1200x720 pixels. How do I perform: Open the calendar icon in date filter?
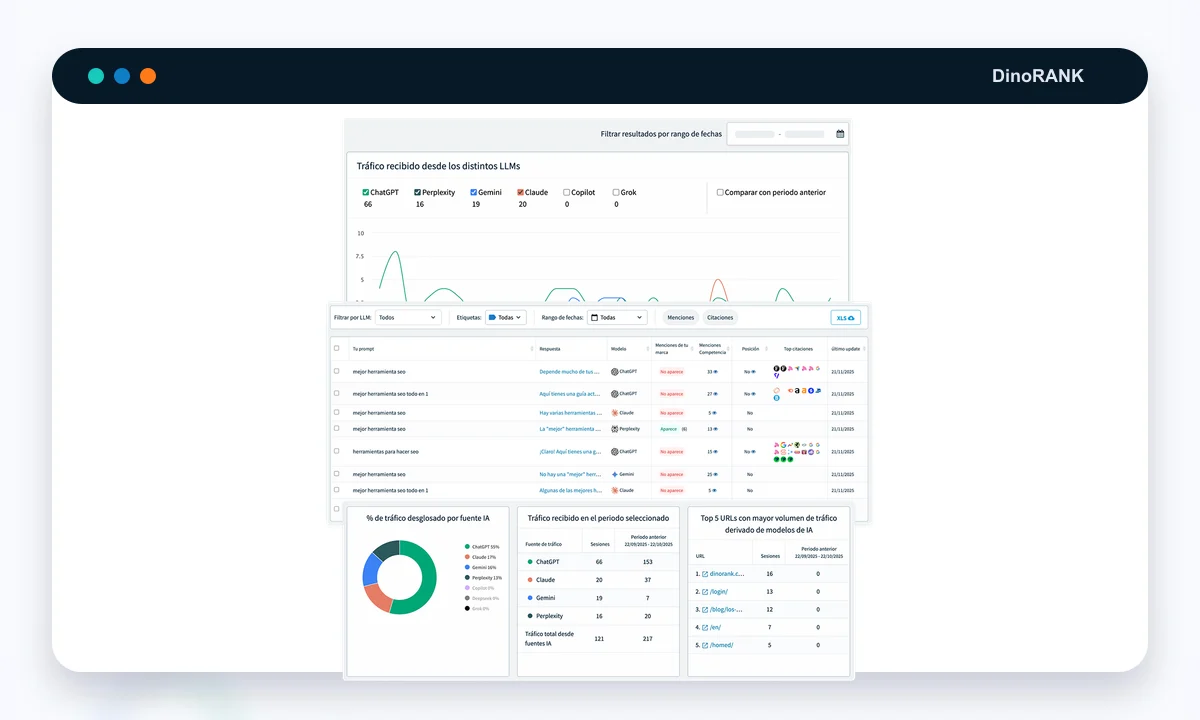tap(840, 134)
